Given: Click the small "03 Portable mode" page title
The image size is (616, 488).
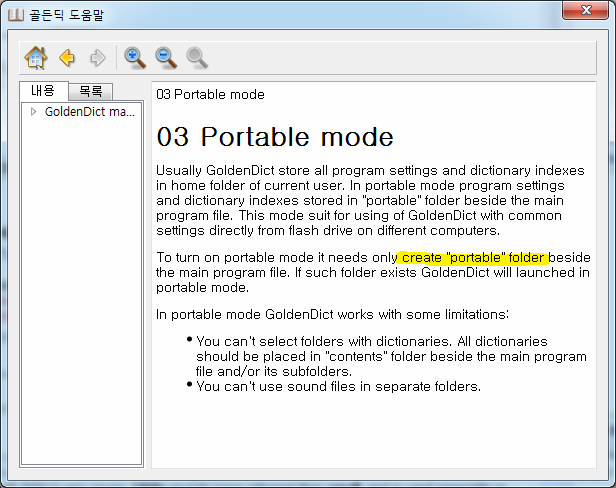Looking at the screenshot, I should [210, 95].
